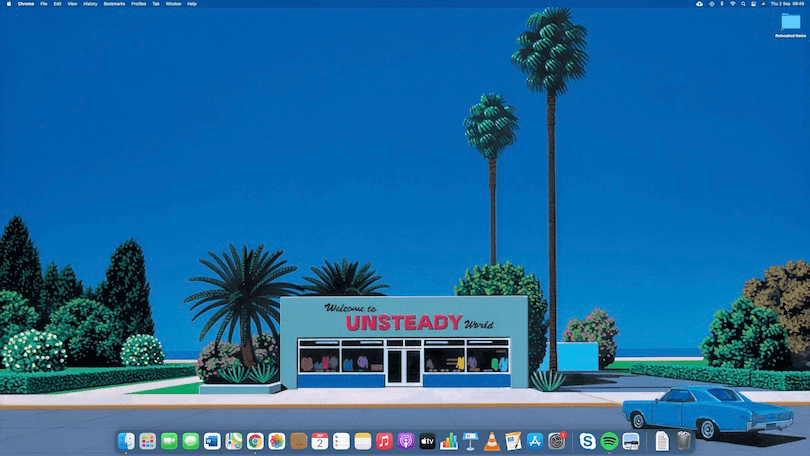Open the Bookmarks menu
The image size is (810, 456).
pos(114,4)
